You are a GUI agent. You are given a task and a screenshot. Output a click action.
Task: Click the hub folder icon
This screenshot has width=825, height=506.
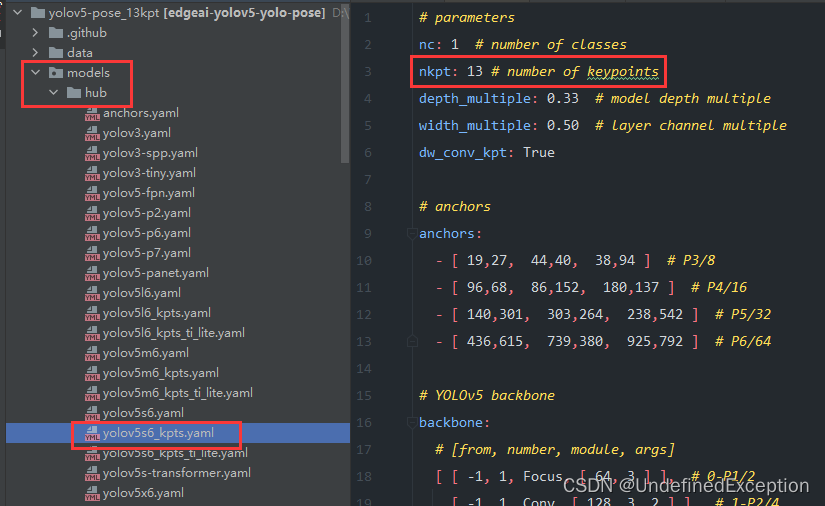[x=74, y=93]
